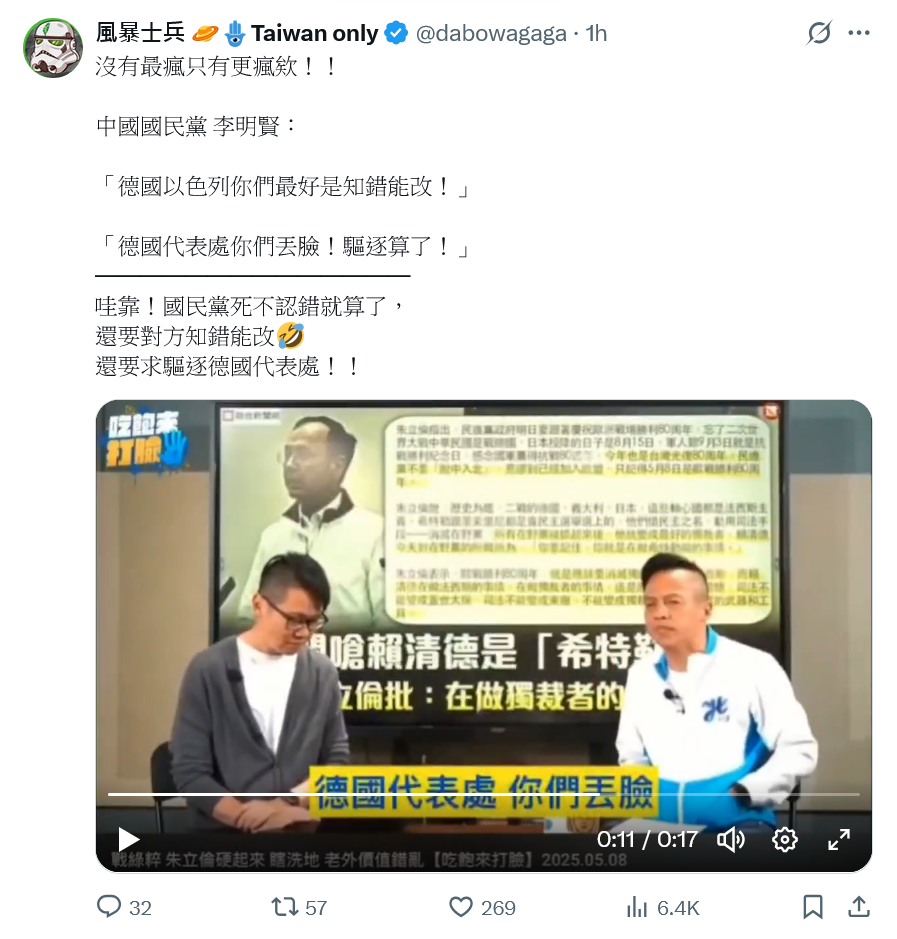Click the video frame thumbnail

[484, 636]
